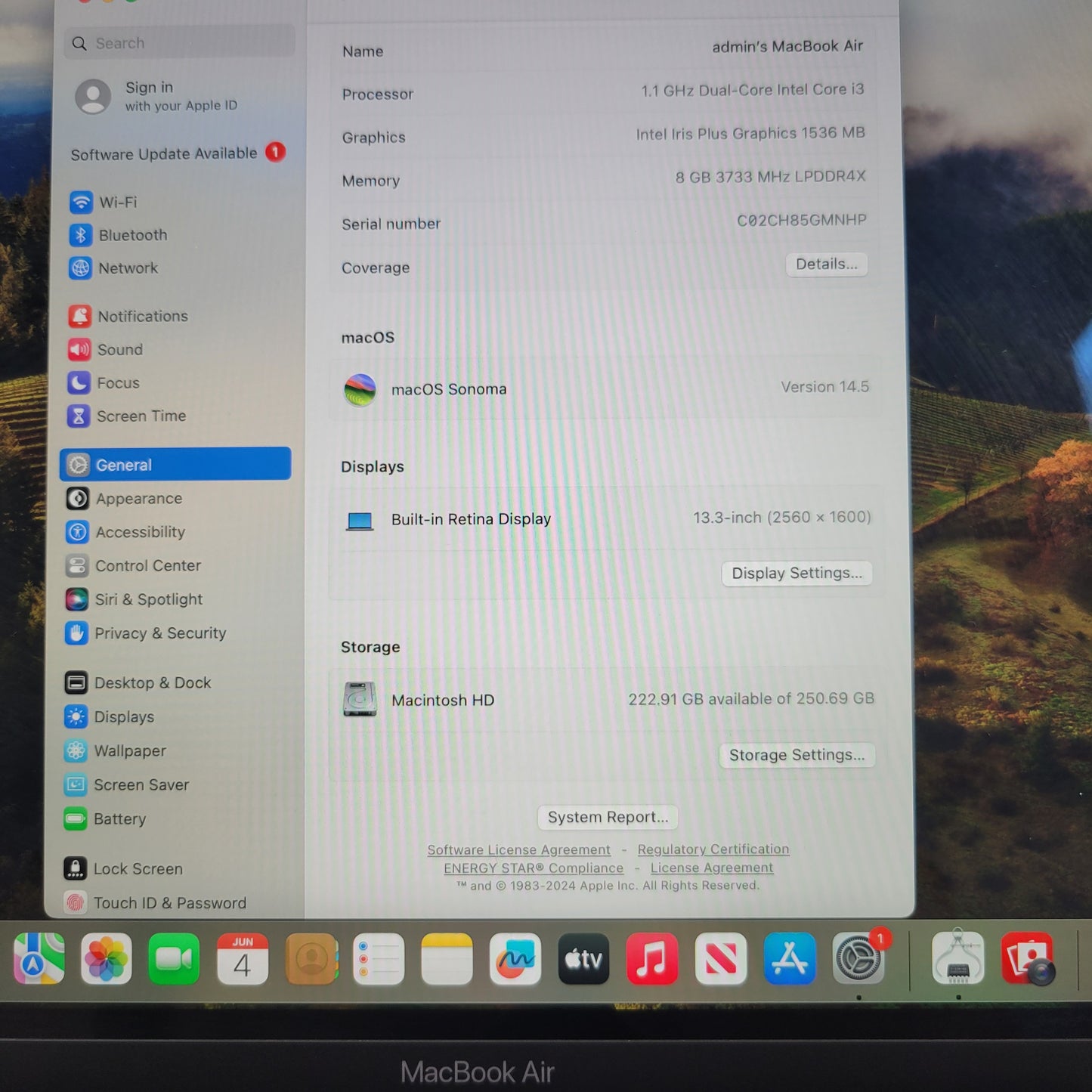This screenshot has width=1092, height=1092.
Task: Click Macintosh HD drive icon
Action: point(360,699)
